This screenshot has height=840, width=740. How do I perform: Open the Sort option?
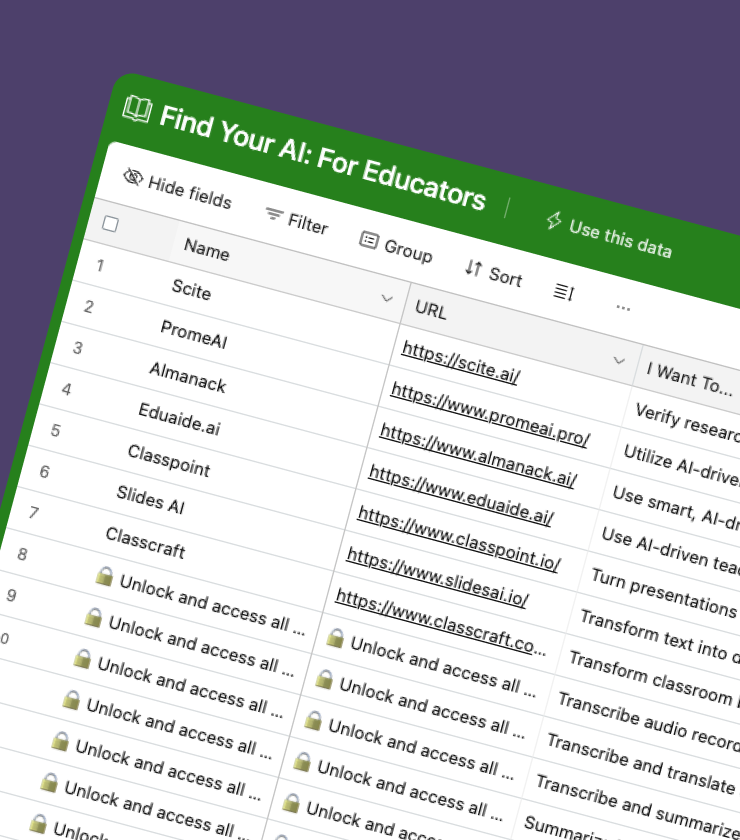pyautogui.click(x=493, y=273)
